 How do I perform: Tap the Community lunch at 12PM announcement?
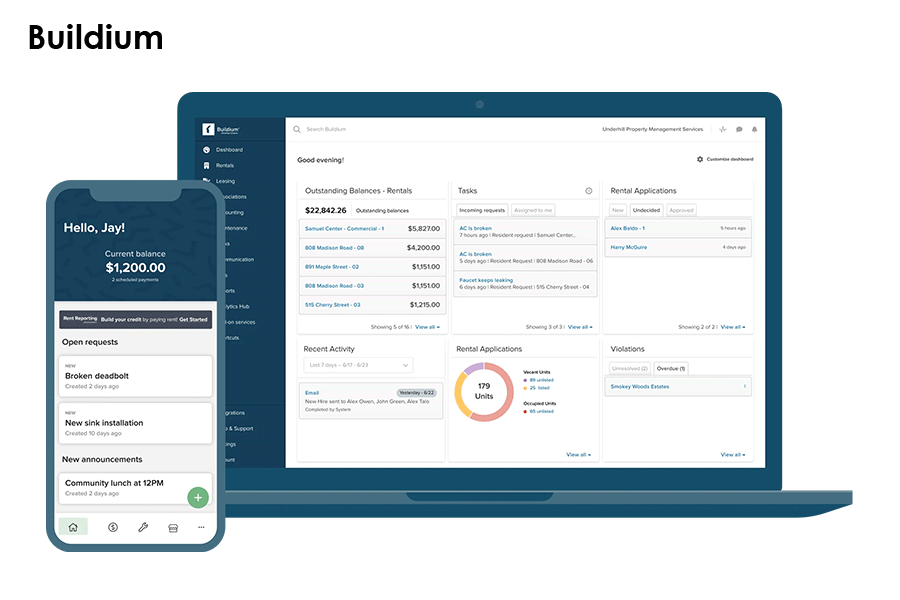(135, 488)
